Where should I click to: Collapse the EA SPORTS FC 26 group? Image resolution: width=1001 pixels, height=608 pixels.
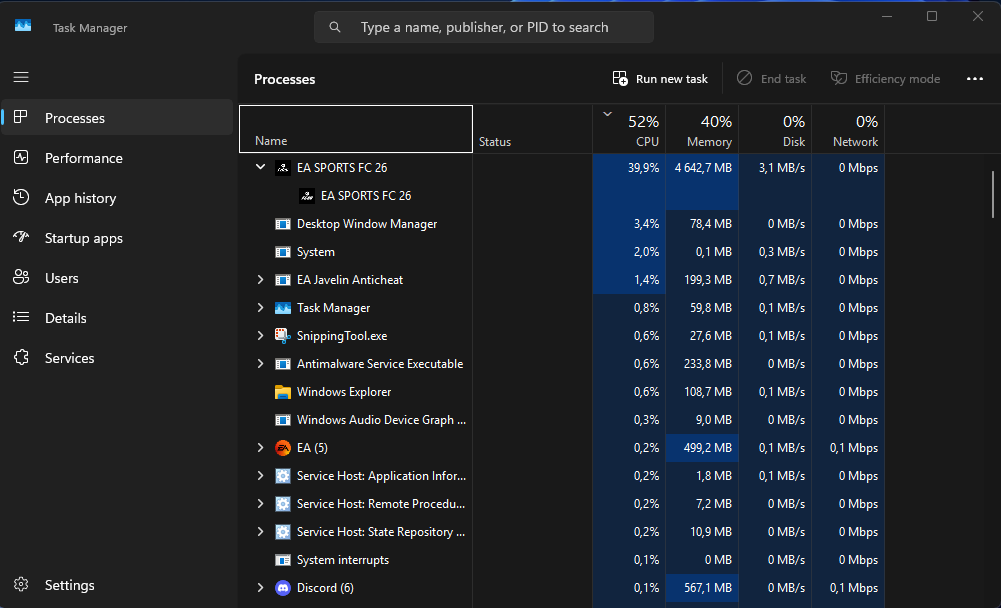[260, 167]
